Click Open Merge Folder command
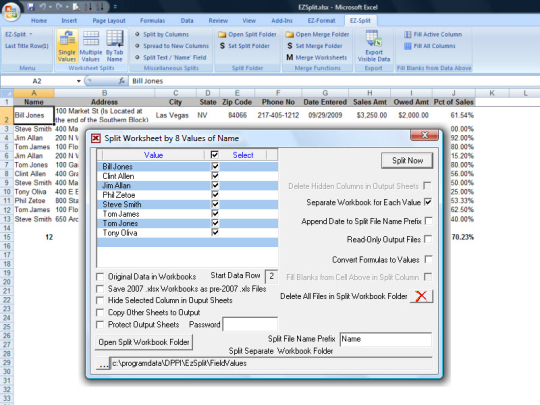 tap(318, 34)
